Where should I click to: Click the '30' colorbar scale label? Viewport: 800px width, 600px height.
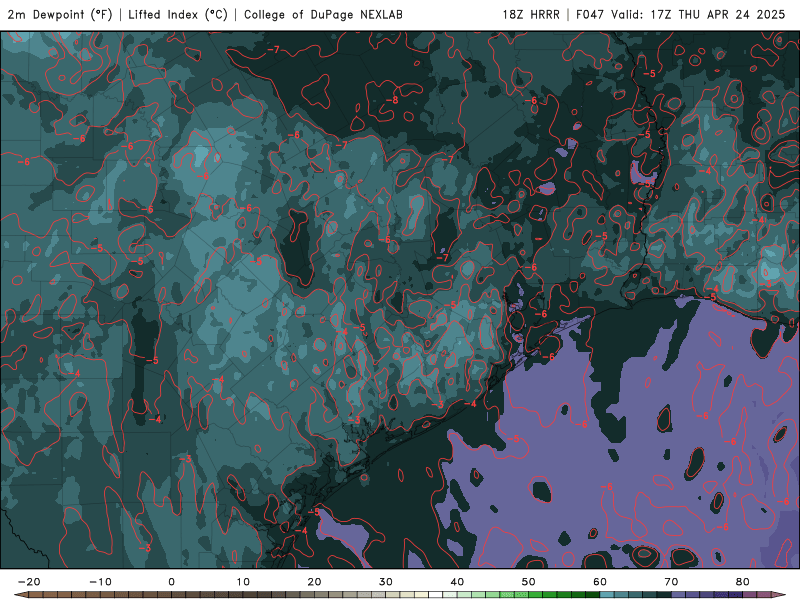(386, 582)
